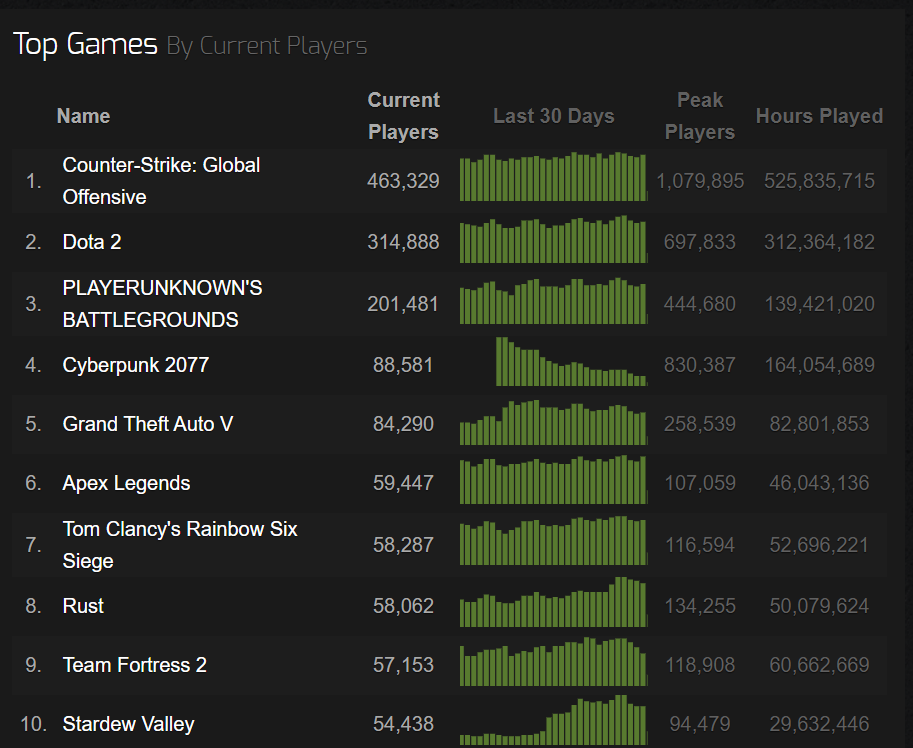Click the Apex Legends 30-day chart
913x748 pixels.
point(553,480)
